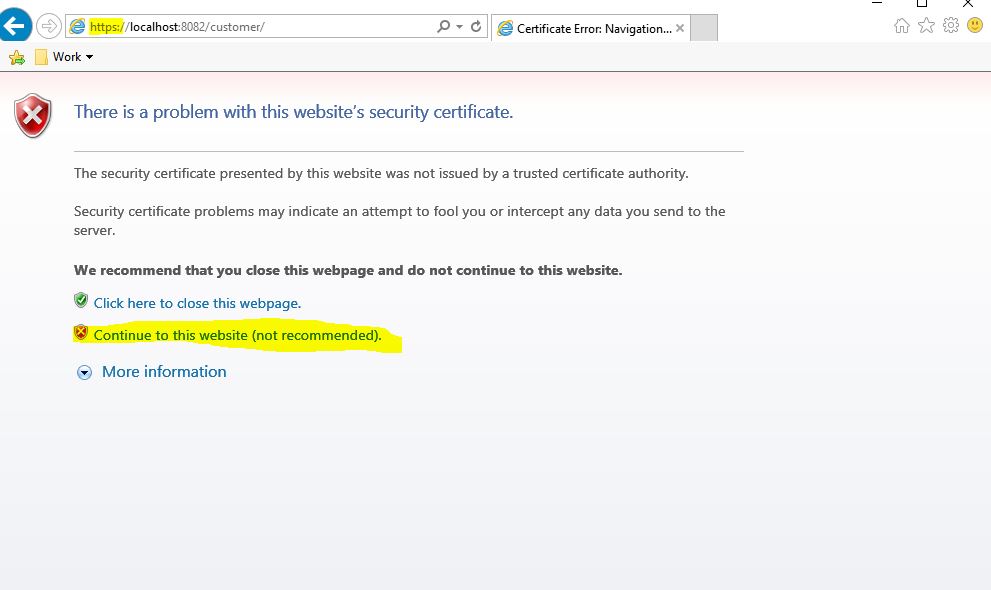Continue to this website (not recommended)

click(x=237, y=335)
